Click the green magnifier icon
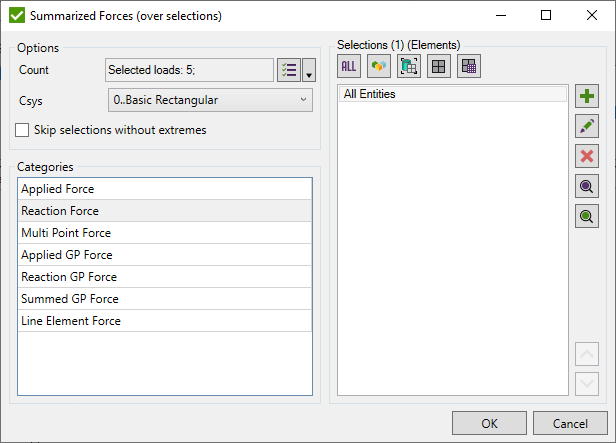The width and height of the screenshot is (616, 443). [587, 216]
